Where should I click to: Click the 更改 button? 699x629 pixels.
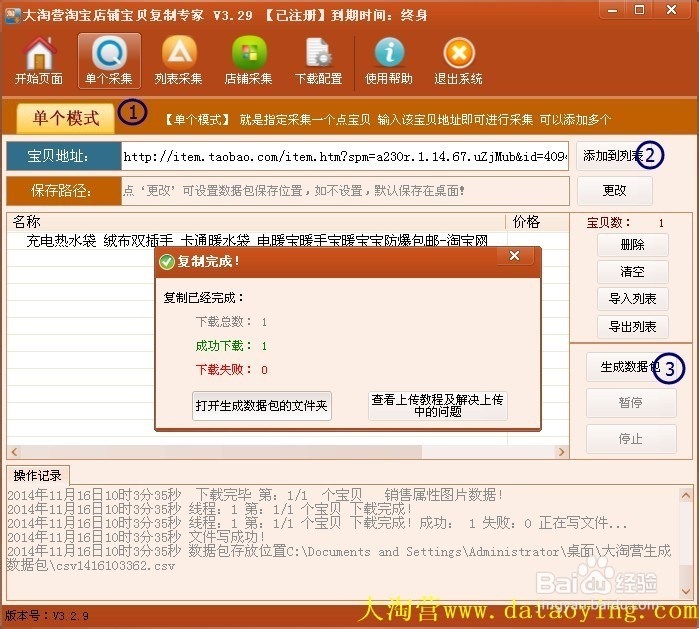click(x=614, y=191)
